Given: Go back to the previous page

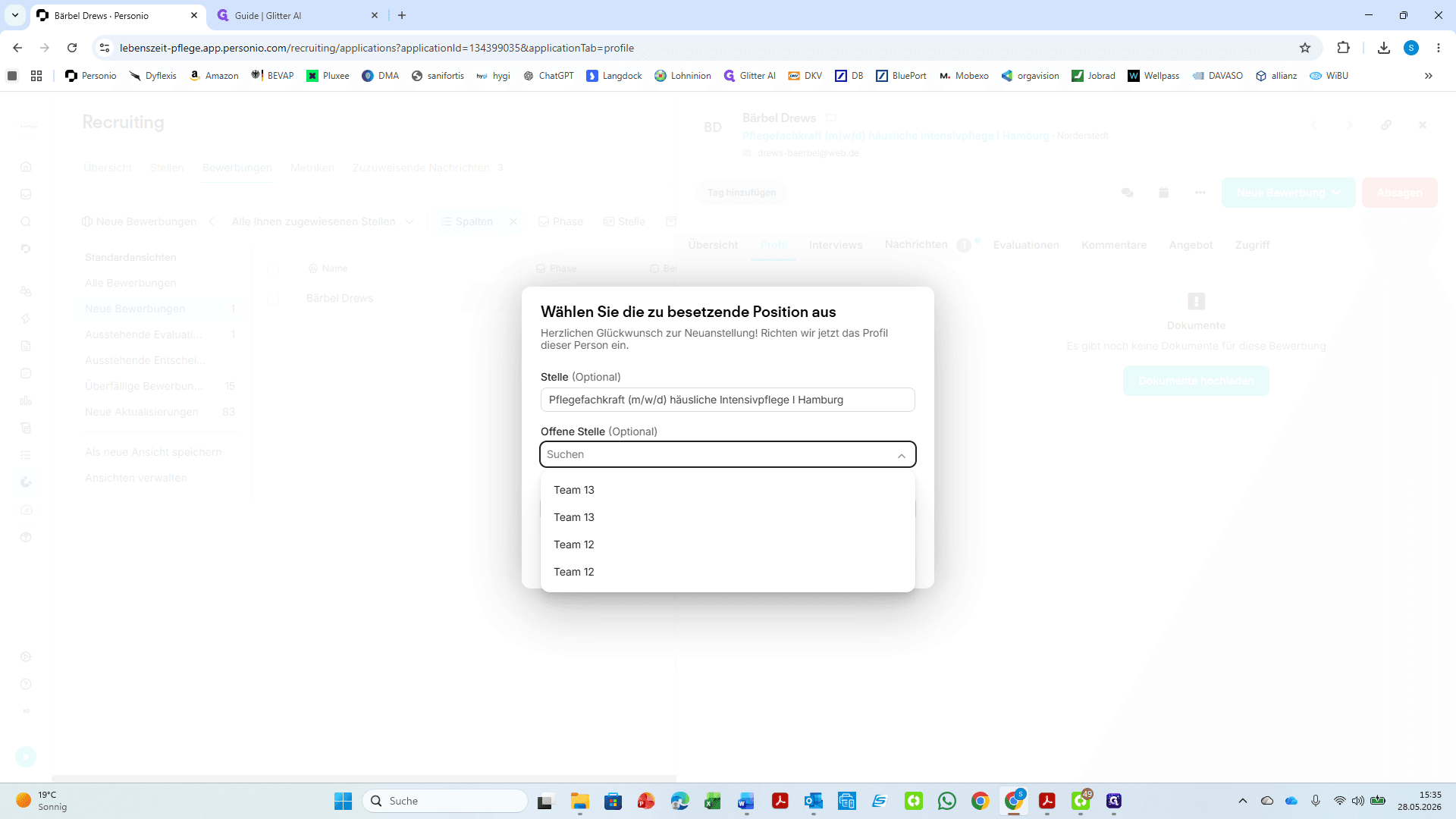Looking at the screenshot, I should 17,48.
